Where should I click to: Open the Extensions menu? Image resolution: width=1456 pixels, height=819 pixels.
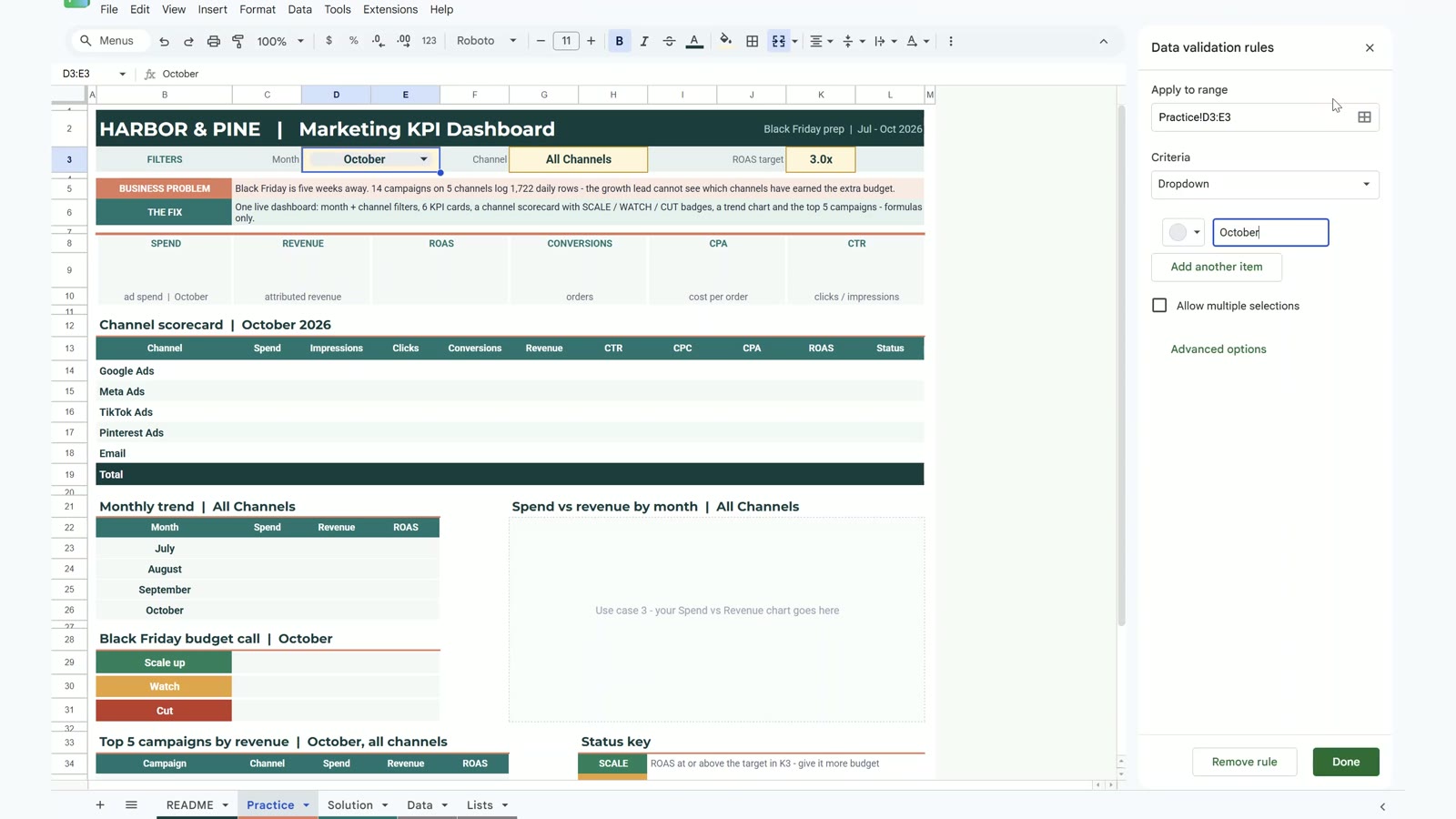coord(390,9)
